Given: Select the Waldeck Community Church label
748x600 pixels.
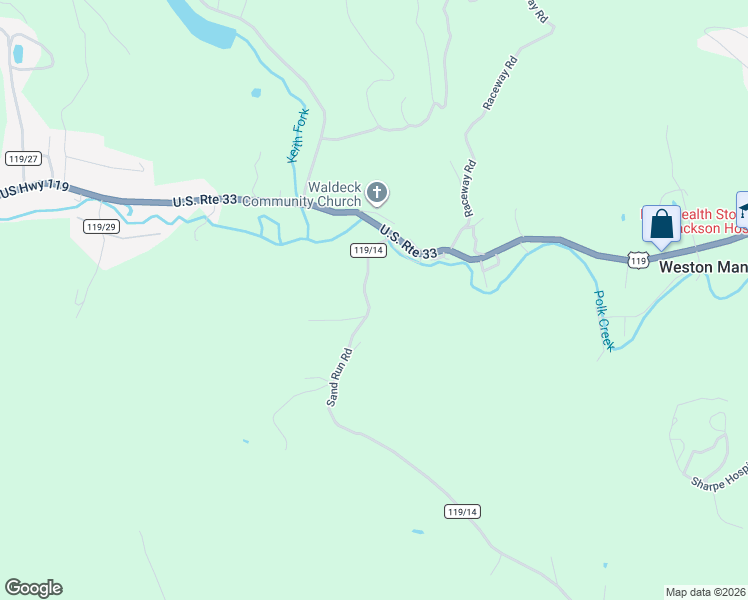Looking at the screenshot, I should pyautogui.click(x=302, y=194).
